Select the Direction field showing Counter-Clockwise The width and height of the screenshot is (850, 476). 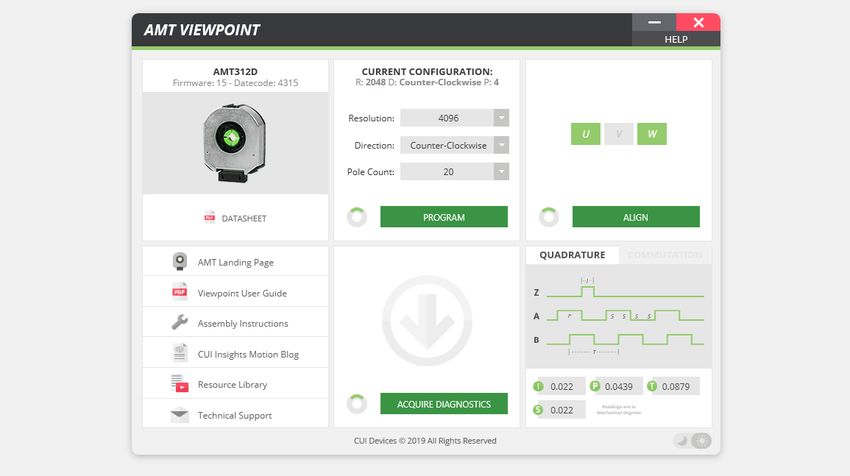[x=447, y=145]
